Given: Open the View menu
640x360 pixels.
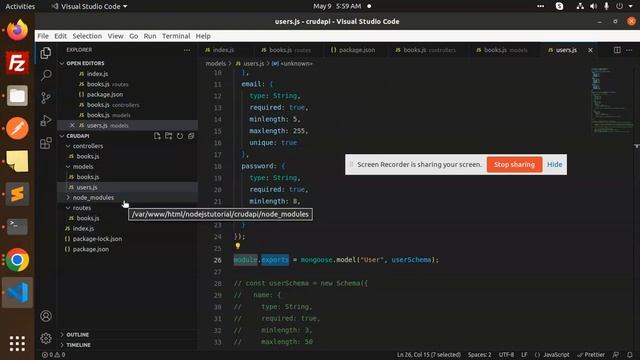Looking at the screenshot, I should click(116, 36).
